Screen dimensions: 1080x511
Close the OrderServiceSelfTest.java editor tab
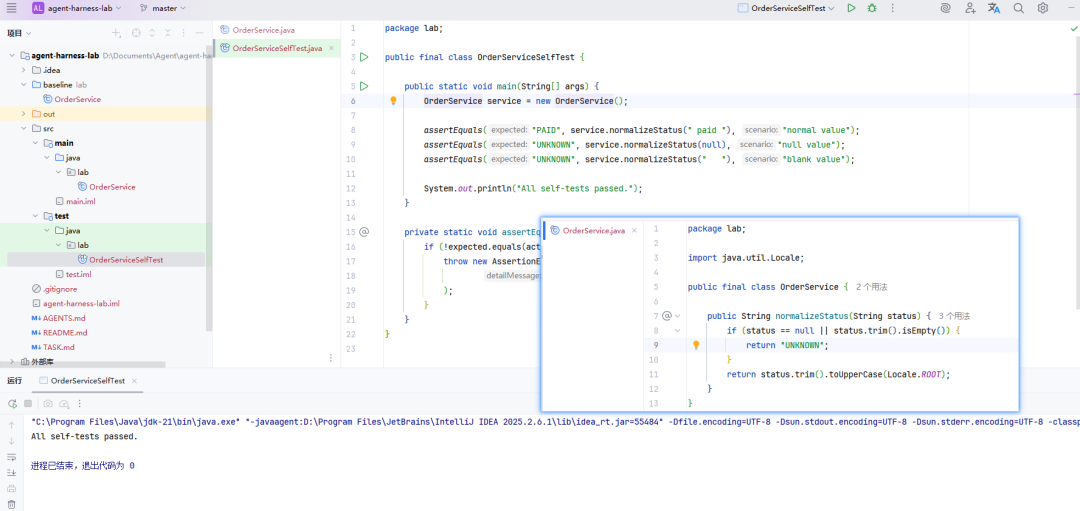(x=331, y=48)
